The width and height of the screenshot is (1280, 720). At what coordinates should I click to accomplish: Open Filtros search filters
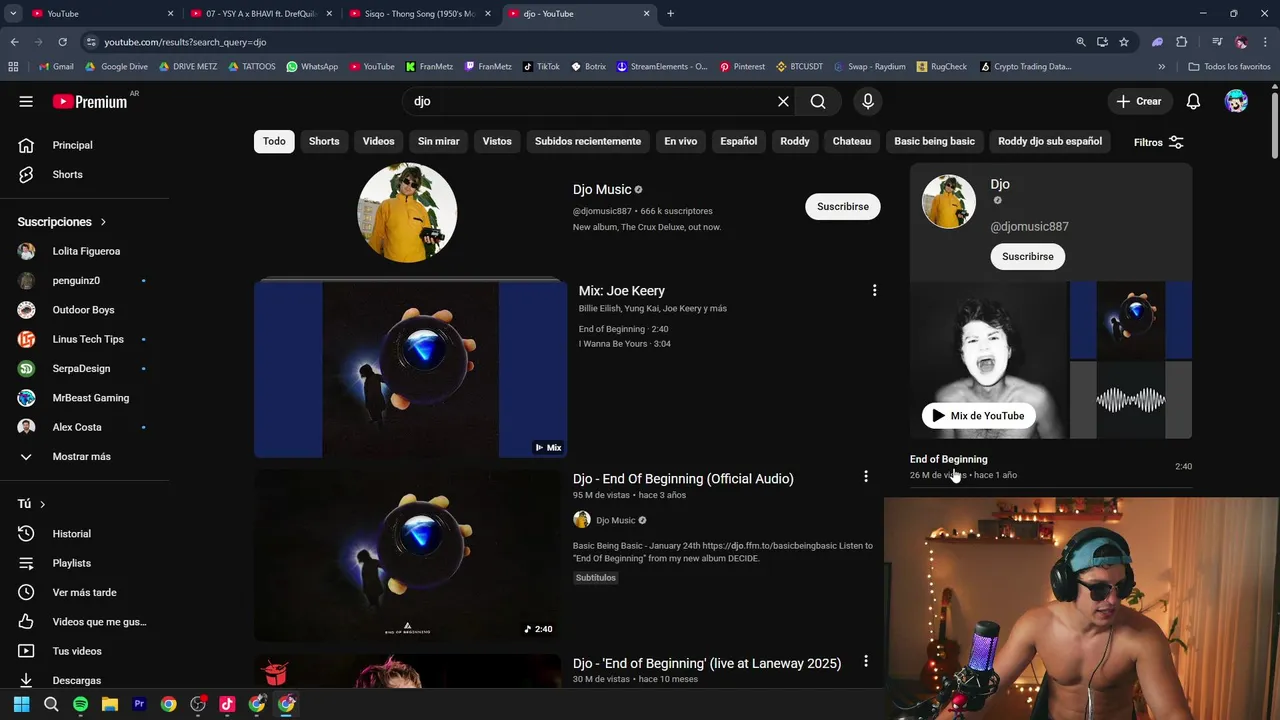point(1159,142)
